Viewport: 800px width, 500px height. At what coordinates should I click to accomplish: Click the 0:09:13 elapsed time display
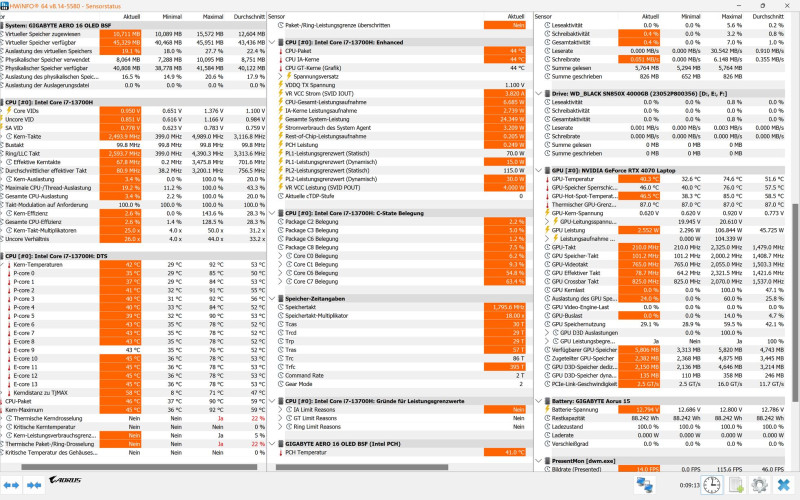pyautogui.click(x=689, y=485)
